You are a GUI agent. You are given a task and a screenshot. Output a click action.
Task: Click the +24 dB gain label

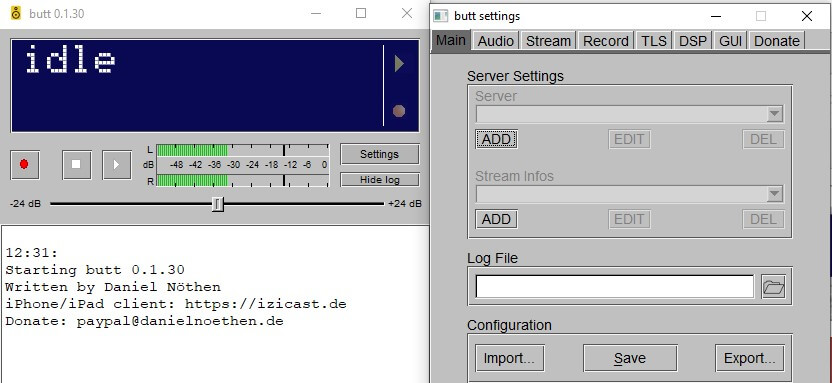point(405,204)
